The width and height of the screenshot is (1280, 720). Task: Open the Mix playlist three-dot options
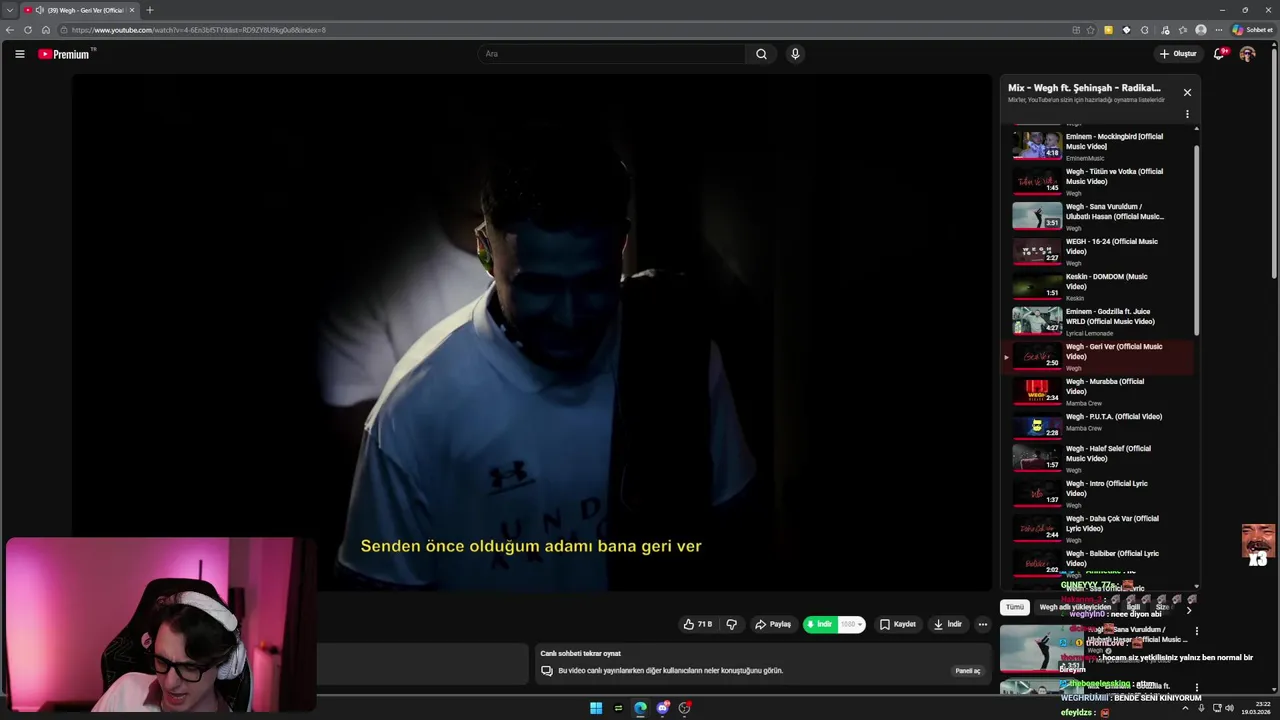(1187, 114)
